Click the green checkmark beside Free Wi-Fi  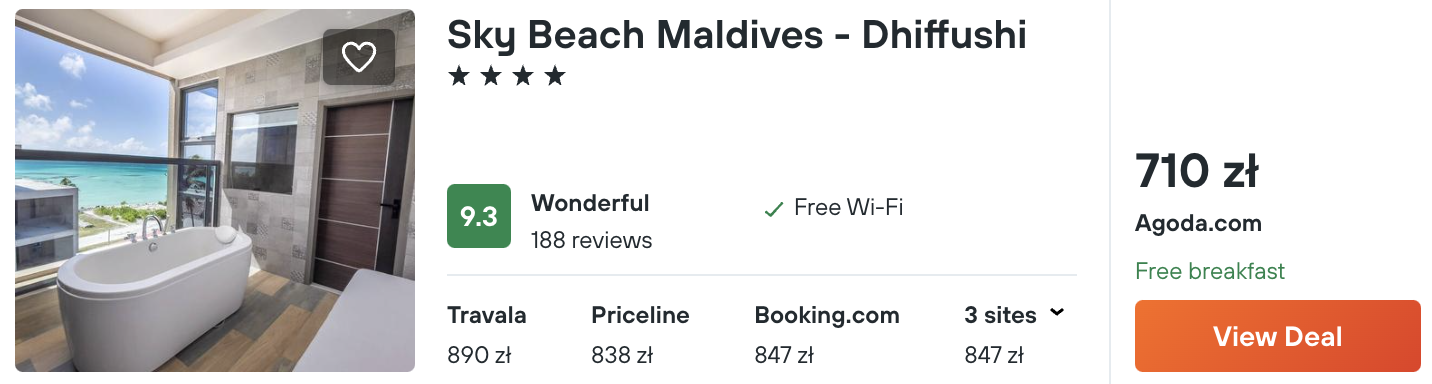pyautogui.click(x=773, y=209)
